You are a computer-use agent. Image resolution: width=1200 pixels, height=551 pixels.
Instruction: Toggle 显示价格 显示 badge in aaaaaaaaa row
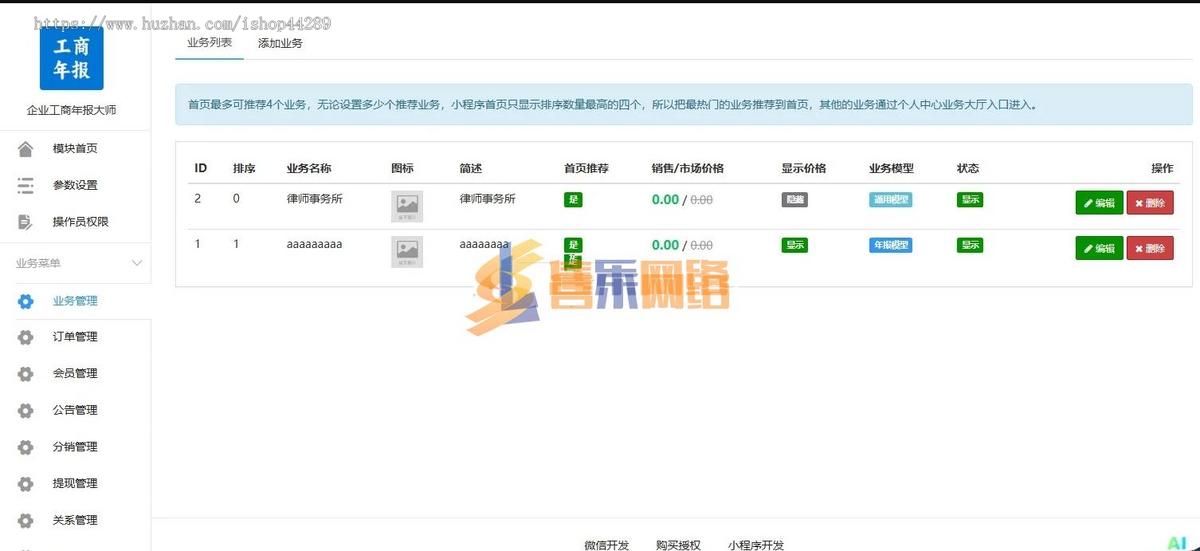[x=794, y=245]
